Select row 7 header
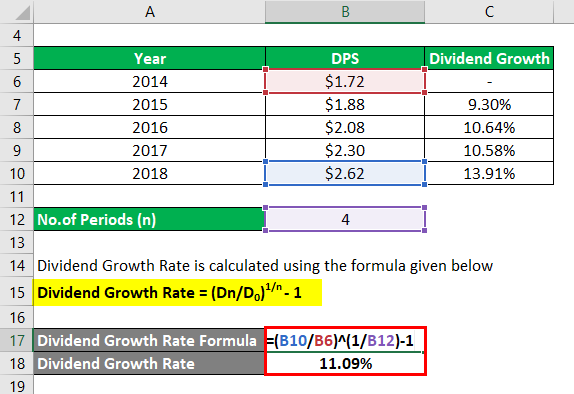574x394 pixels. click(16, 104)
